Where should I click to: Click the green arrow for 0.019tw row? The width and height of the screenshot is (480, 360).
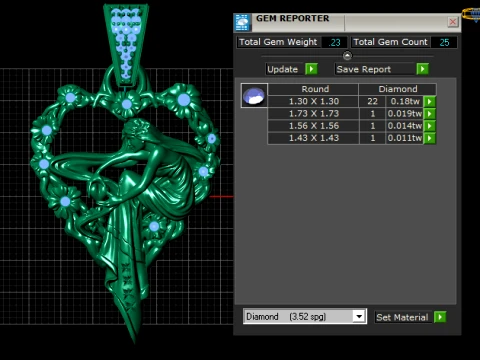tap(429, 114)
